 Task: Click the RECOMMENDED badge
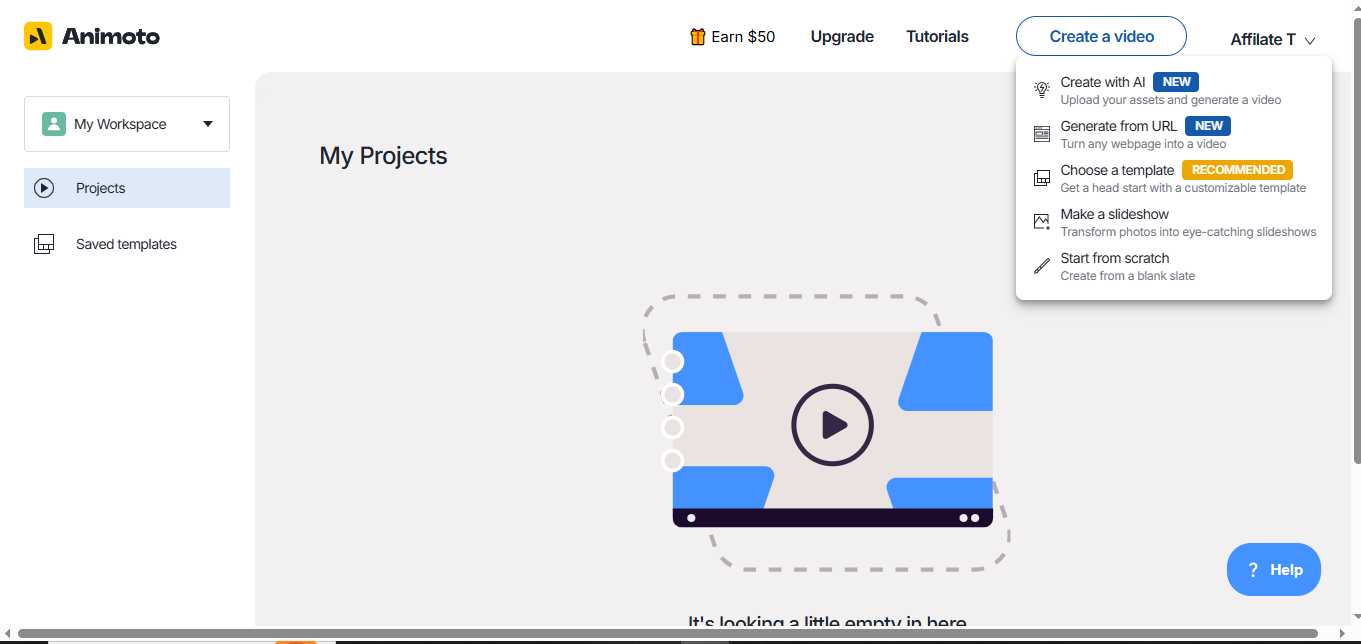click(x=1238, y=170)
